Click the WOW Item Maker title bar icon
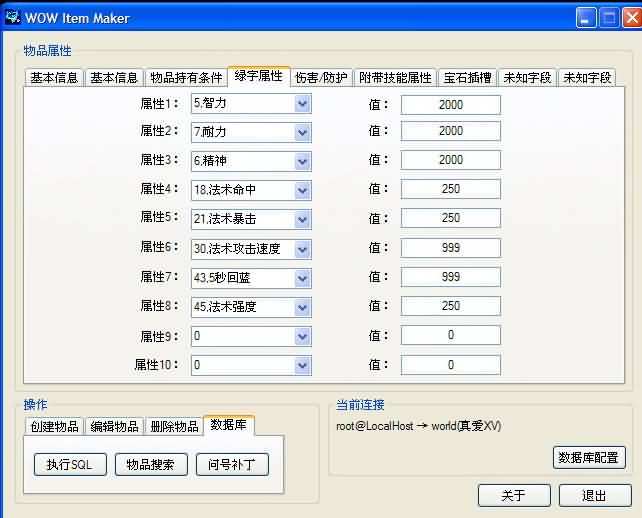The width and height of the screenshot is (642, 518). coord(13,17)
